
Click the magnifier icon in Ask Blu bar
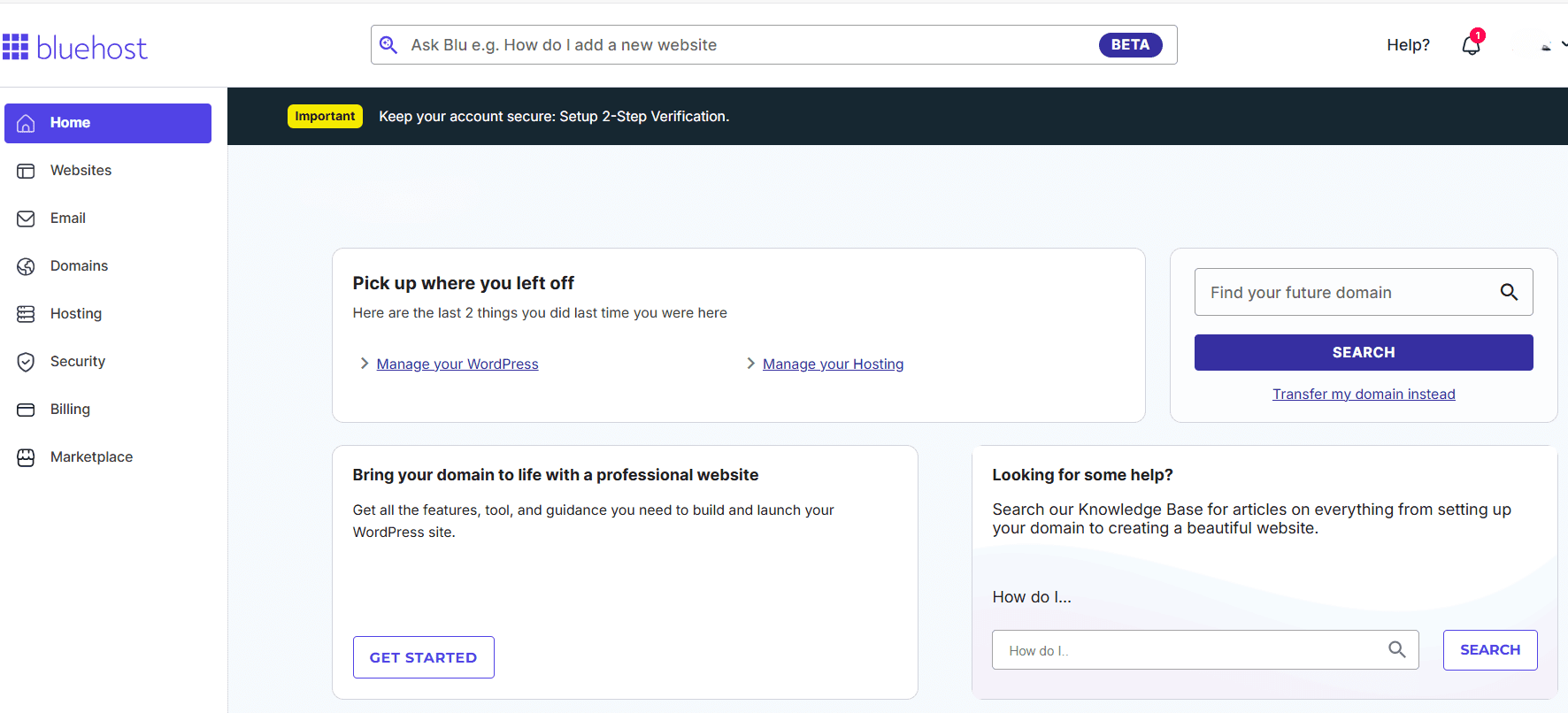point(388,44)
